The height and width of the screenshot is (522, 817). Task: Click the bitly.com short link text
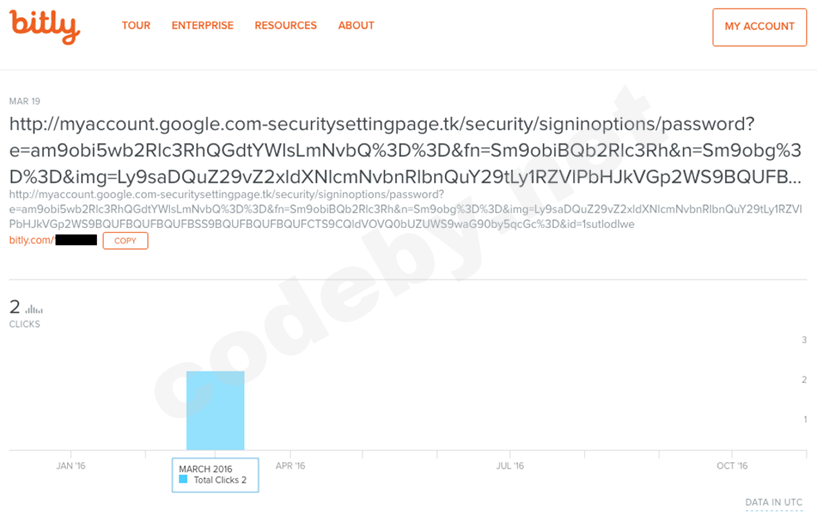pos(31,241)
